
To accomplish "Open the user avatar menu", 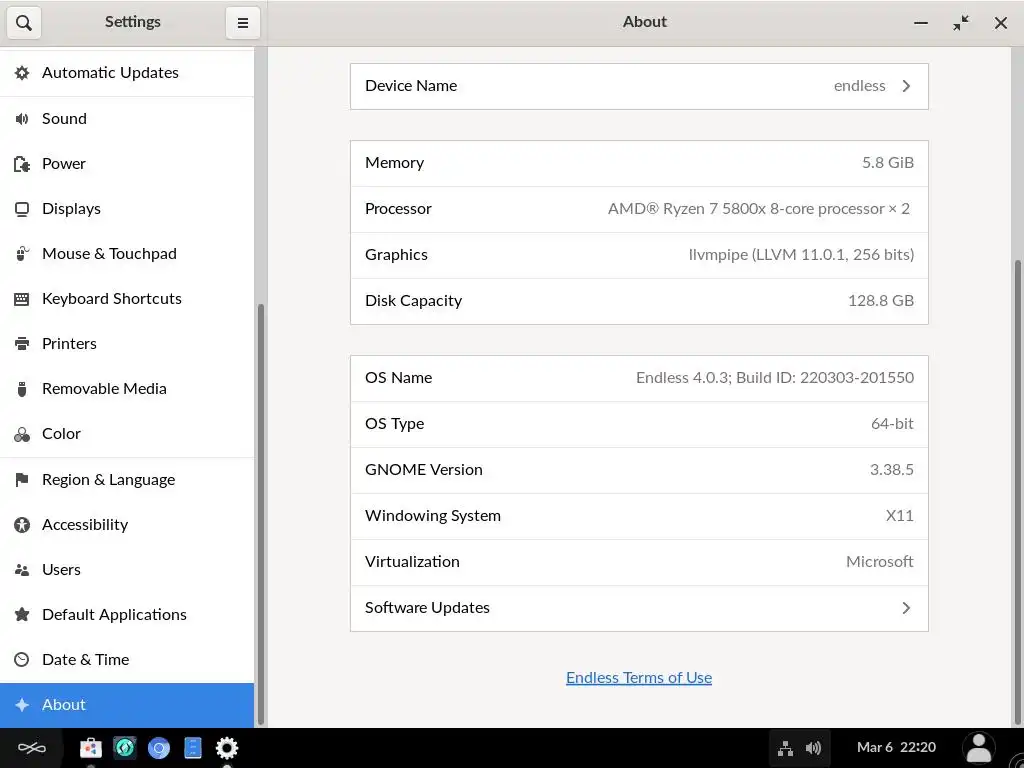I will point(978,748).
